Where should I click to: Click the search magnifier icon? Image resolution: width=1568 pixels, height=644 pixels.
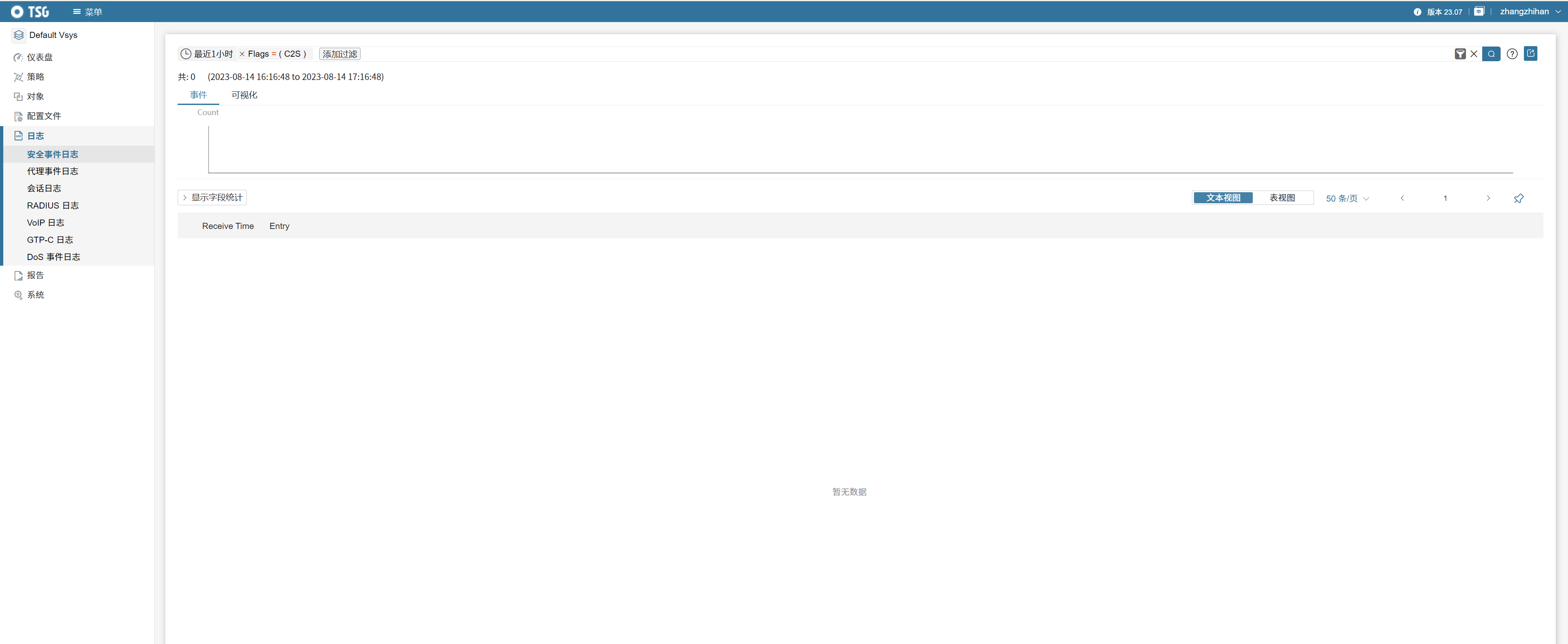tap(1491, 54)
